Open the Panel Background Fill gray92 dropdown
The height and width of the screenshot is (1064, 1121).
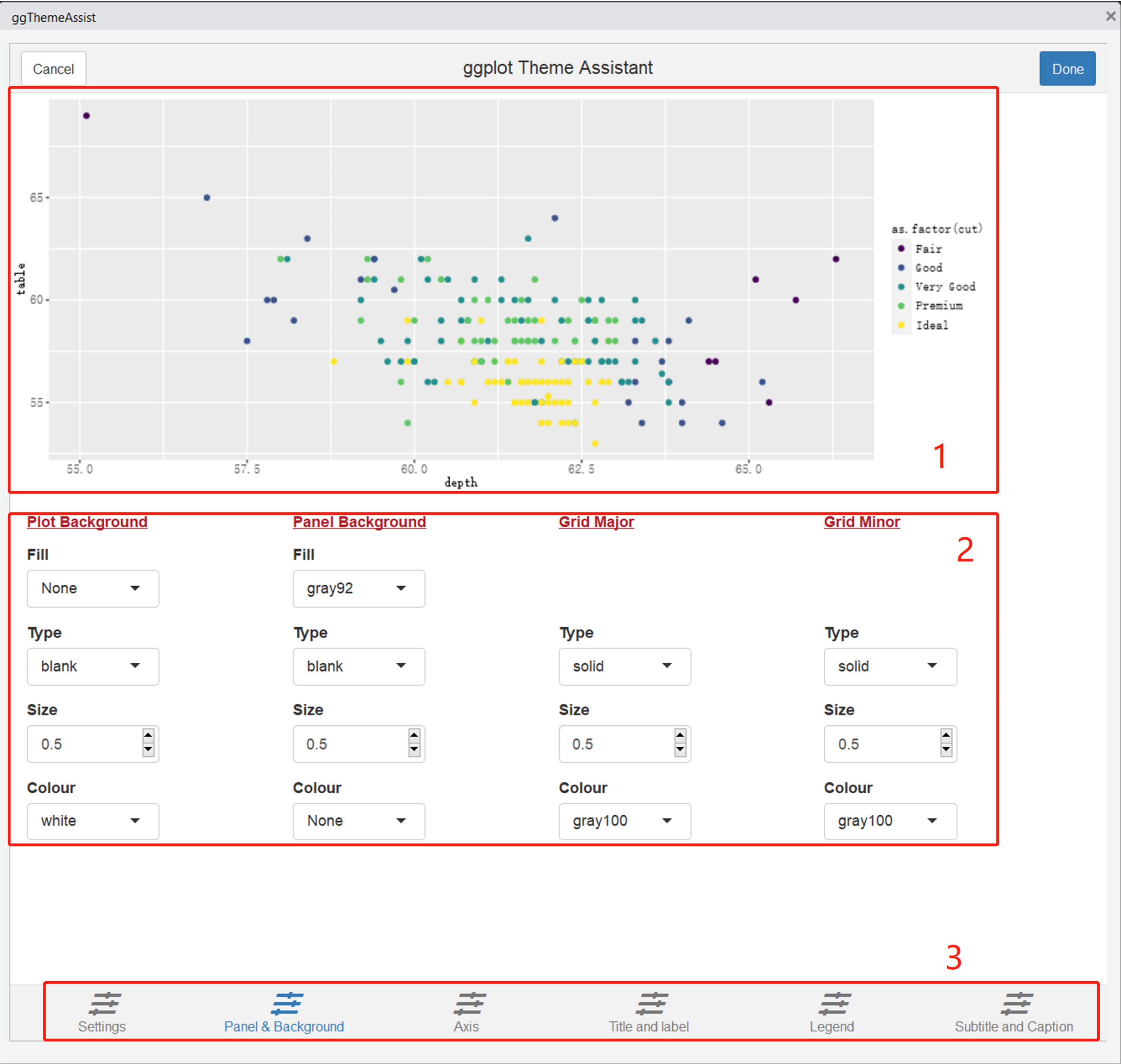click(x=358, y=589)
